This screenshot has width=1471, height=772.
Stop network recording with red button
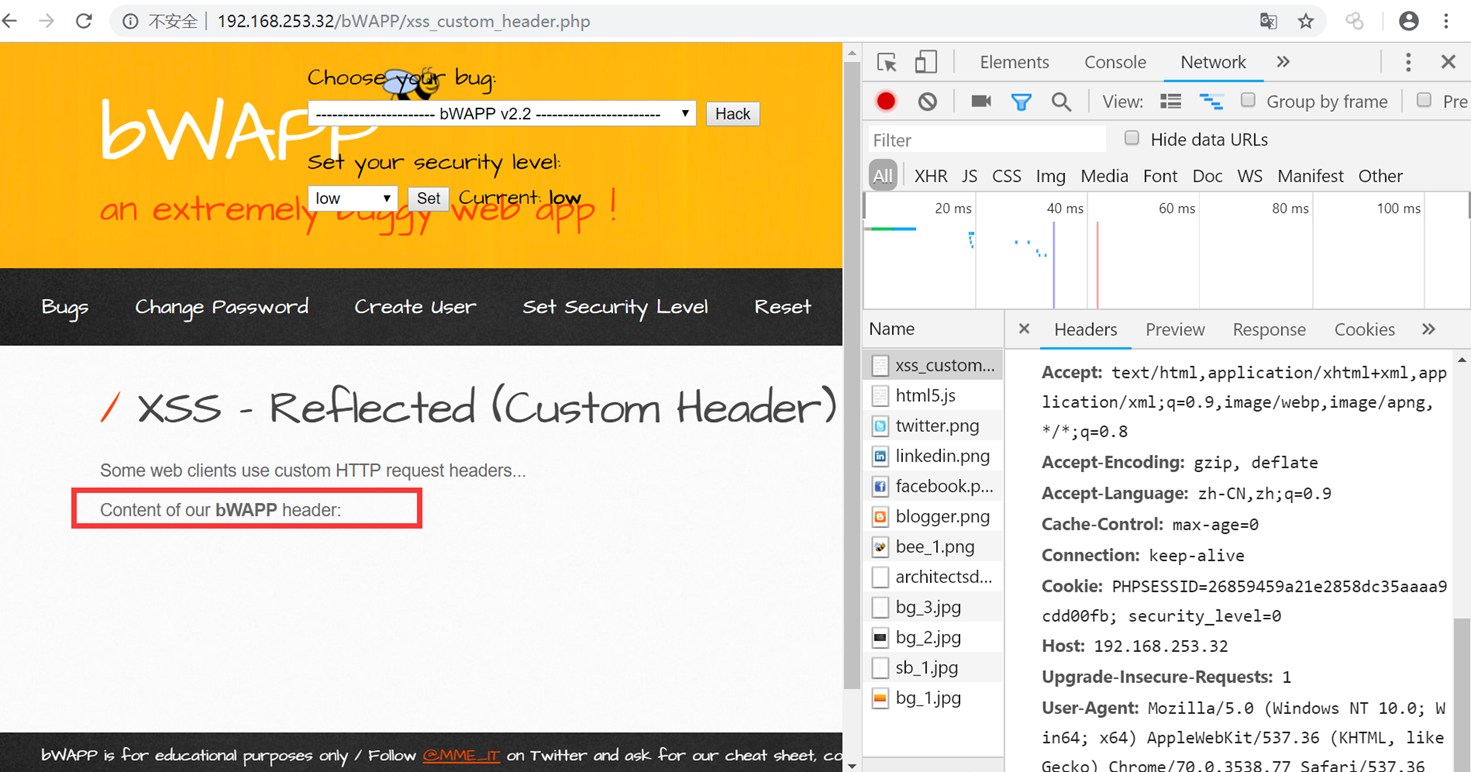coord(886,101)
